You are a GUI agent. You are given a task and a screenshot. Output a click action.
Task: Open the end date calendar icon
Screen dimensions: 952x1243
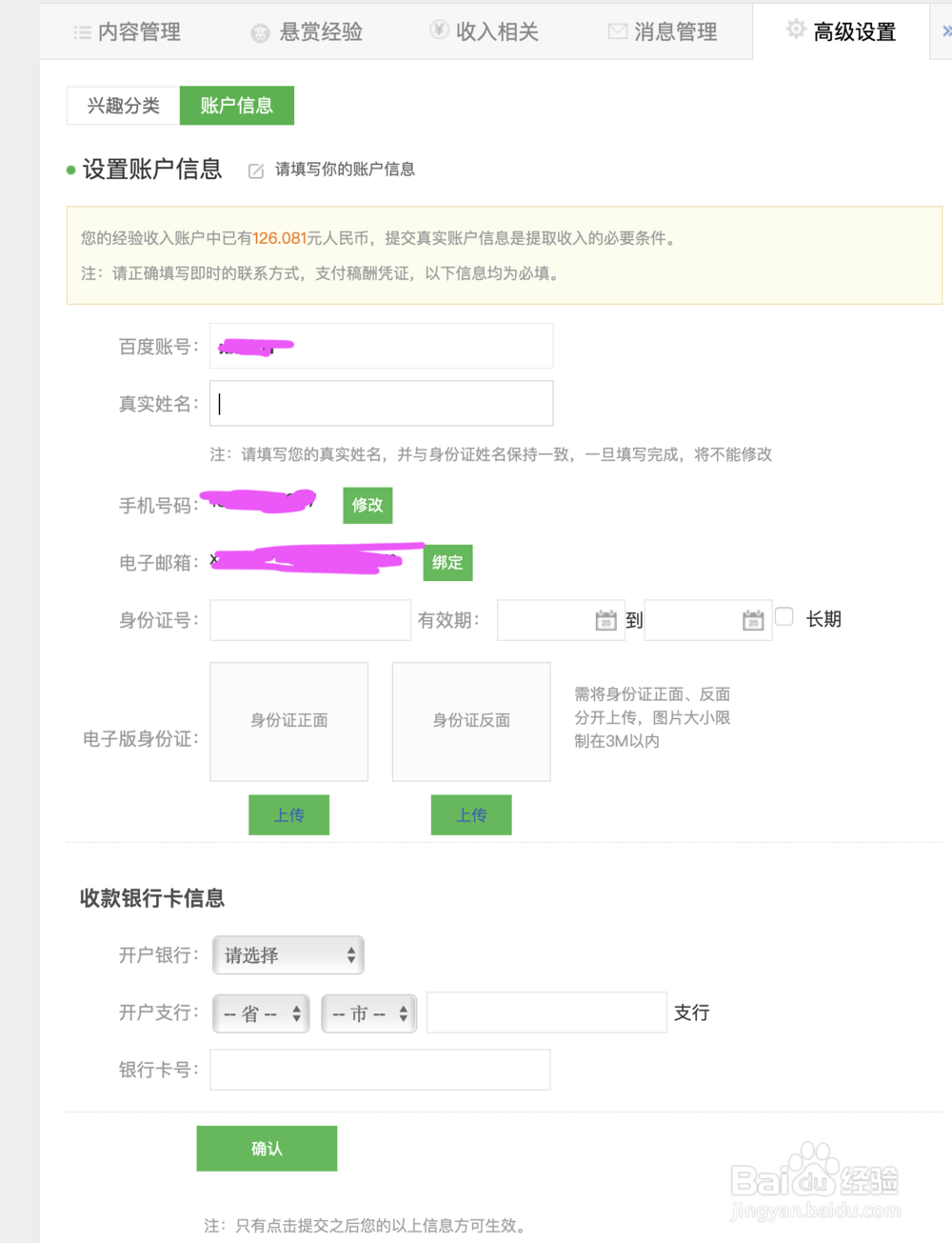tap(753, 621)
